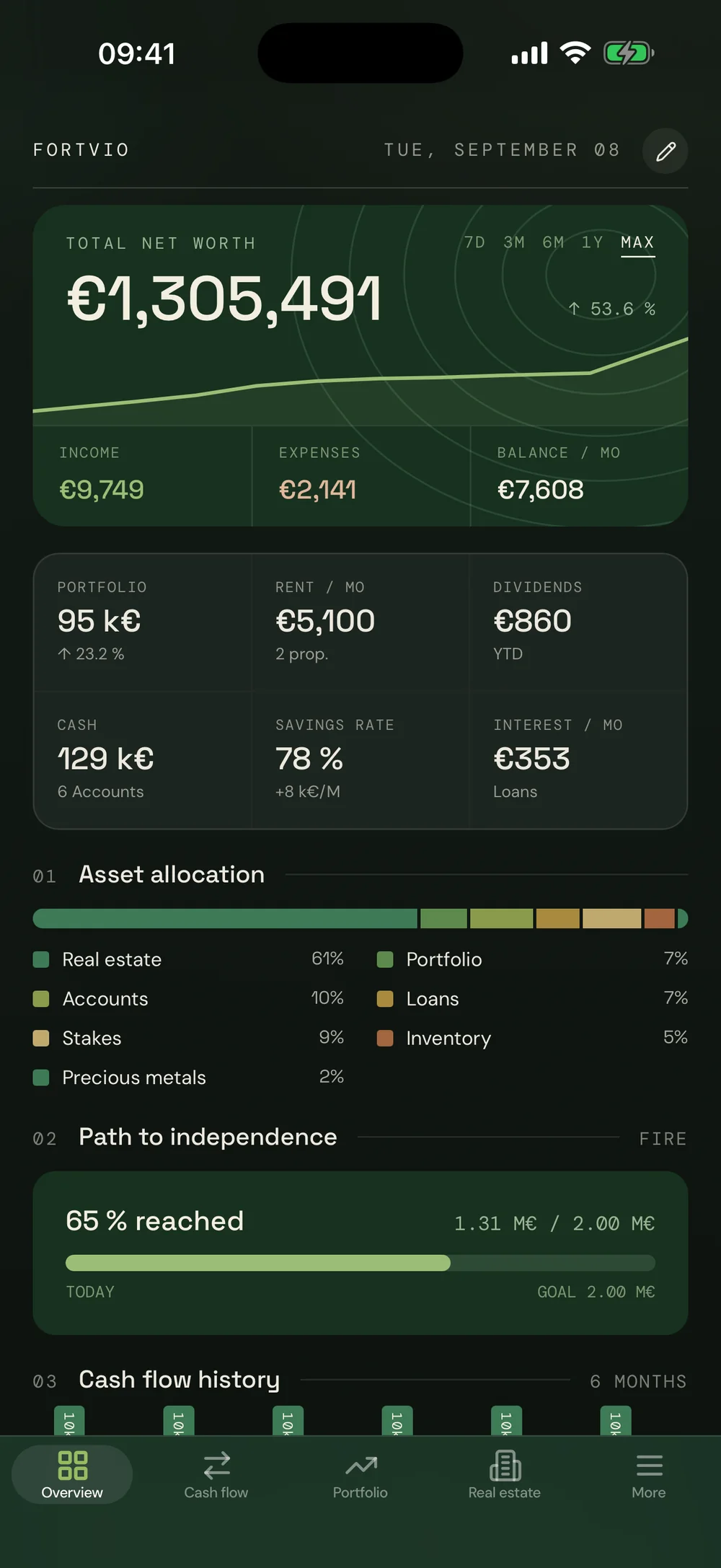Tap the Loans legend swatch
Screen dimensions: 721x1568
click(385, 999)
